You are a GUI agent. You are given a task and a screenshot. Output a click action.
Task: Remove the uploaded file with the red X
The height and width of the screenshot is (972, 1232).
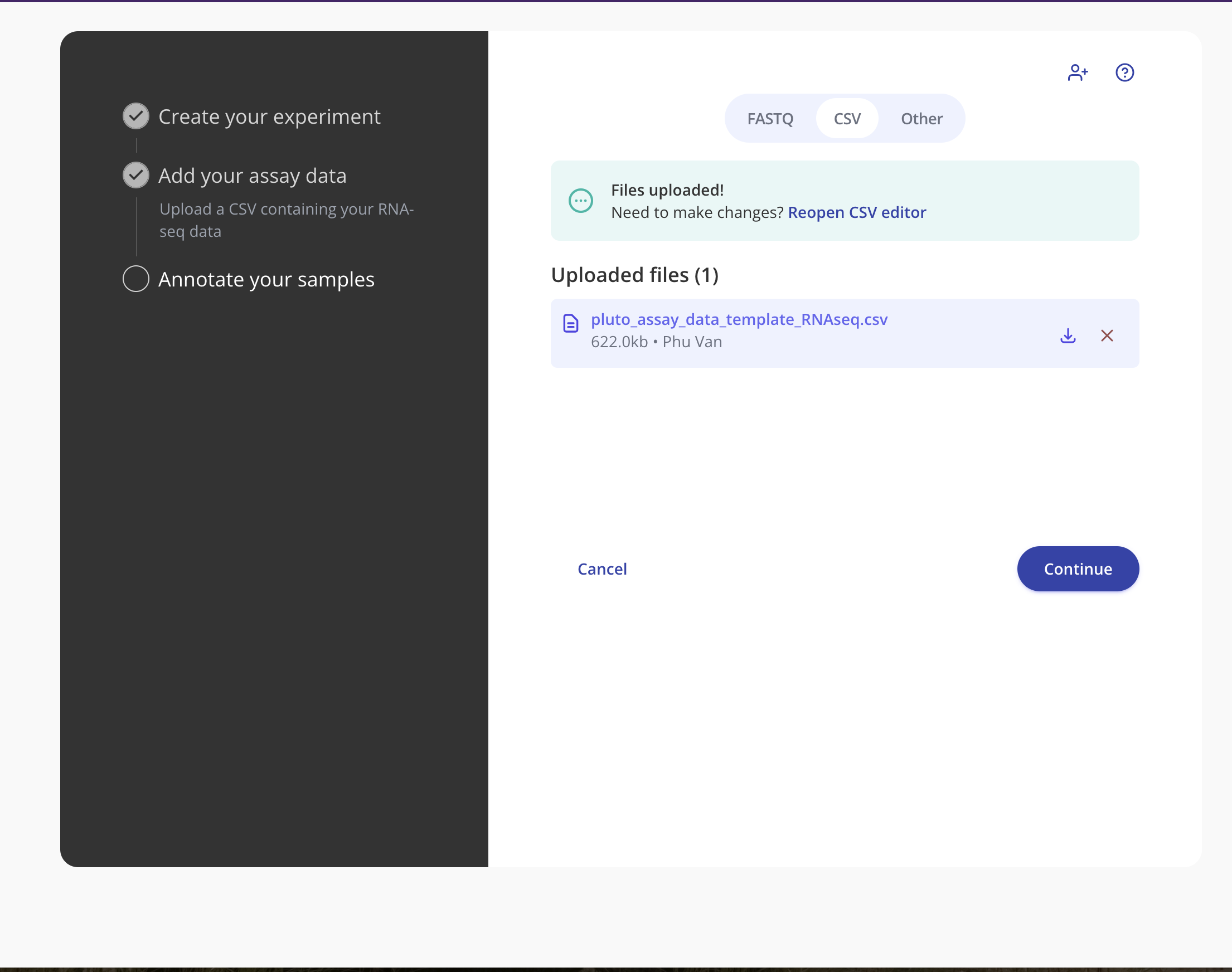[x=1106, y=336]
